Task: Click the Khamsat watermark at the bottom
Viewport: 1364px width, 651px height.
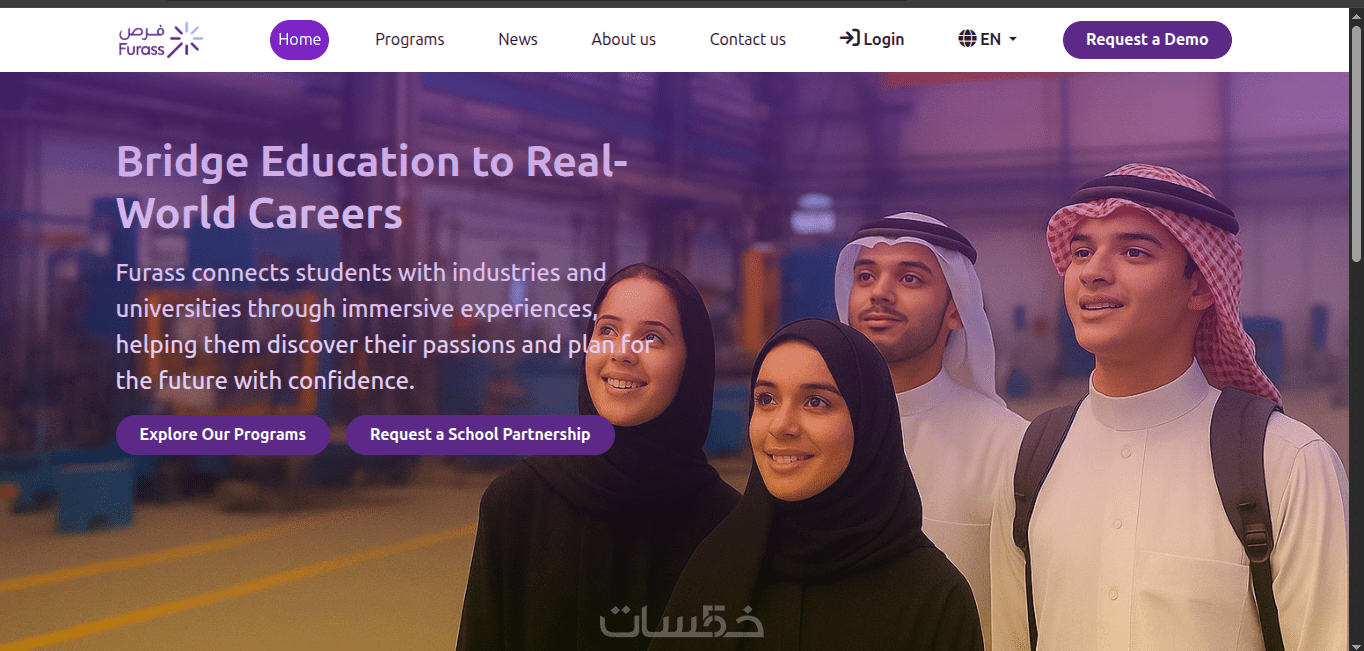Action: pyautogui.click(x=682, y=620)
